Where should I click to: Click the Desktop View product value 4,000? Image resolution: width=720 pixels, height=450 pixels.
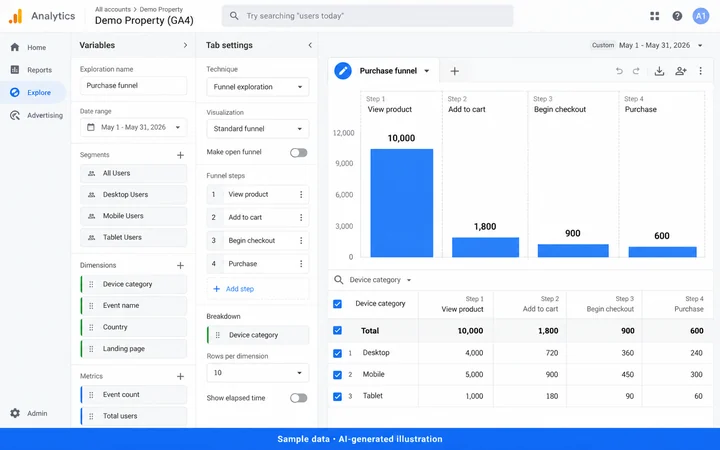click(474, 353)
